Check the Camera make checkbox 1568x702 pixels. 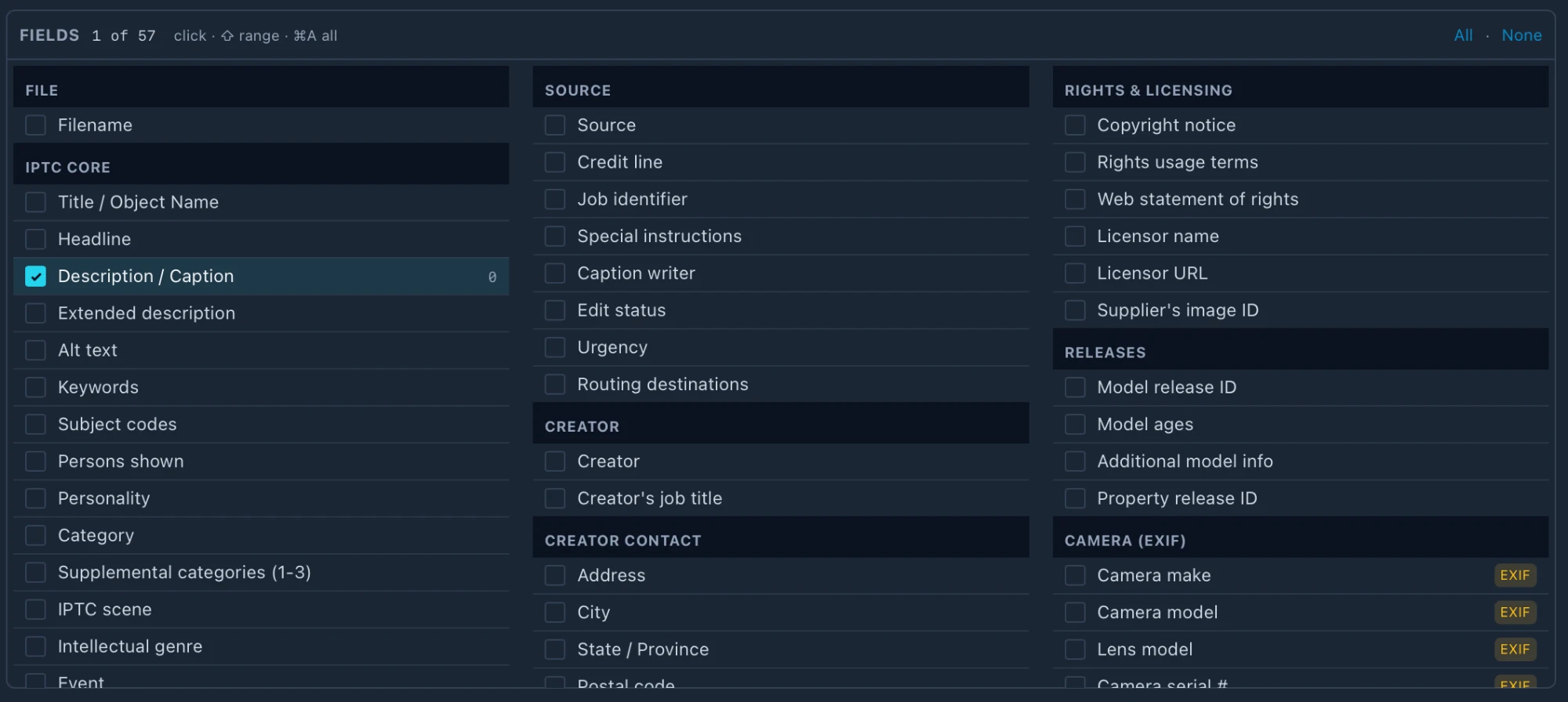[1075, 575]
